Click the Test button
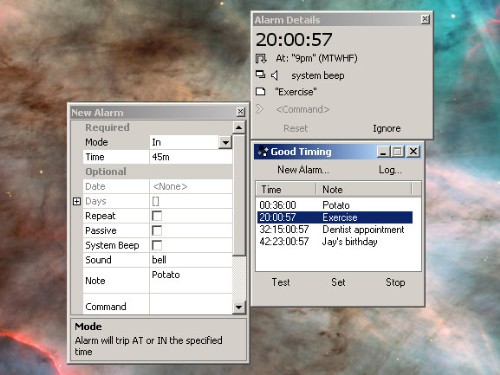 tap(281, 282)
